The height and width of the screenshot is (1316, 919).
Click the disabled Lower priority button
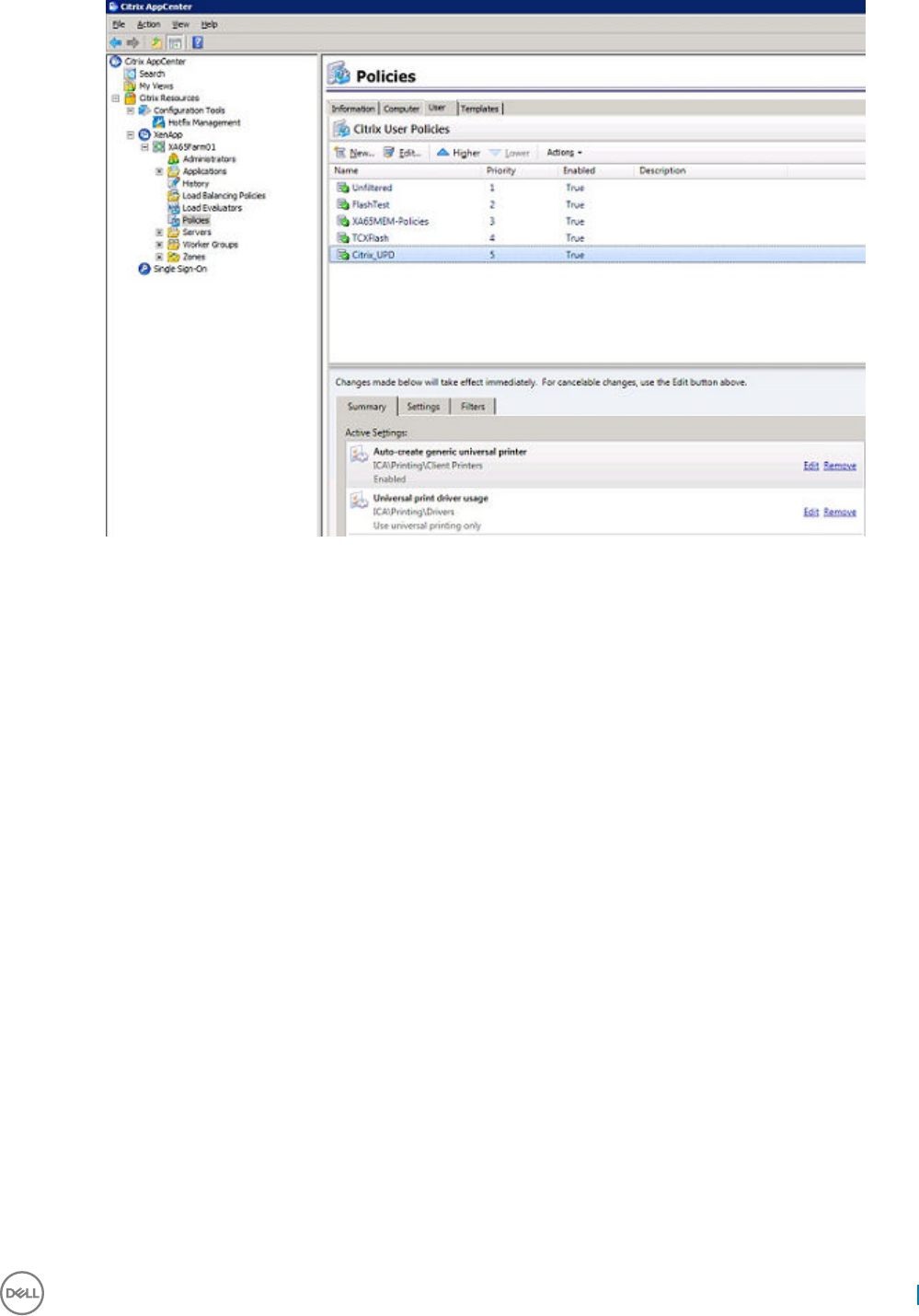point(510,153)
